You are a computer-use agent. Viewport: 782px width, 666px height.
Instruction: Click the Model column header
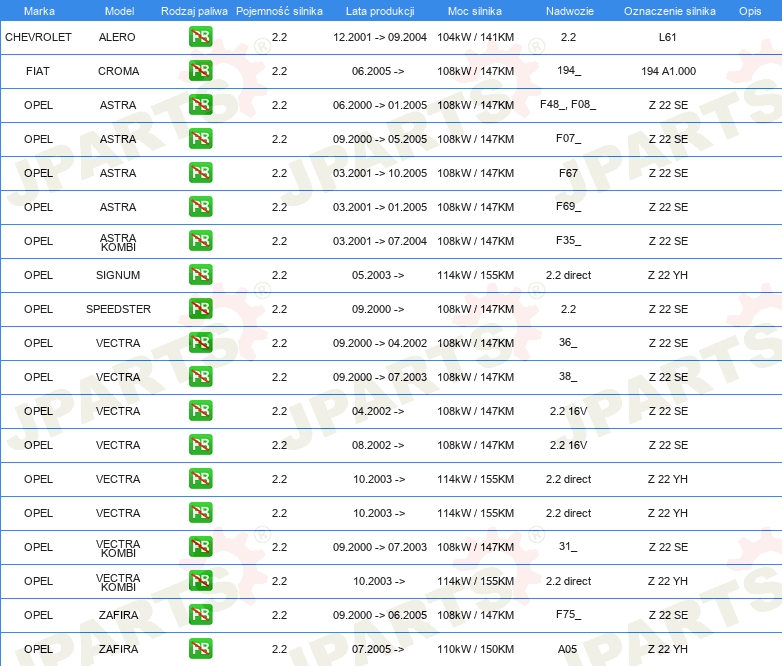point(119,11)
